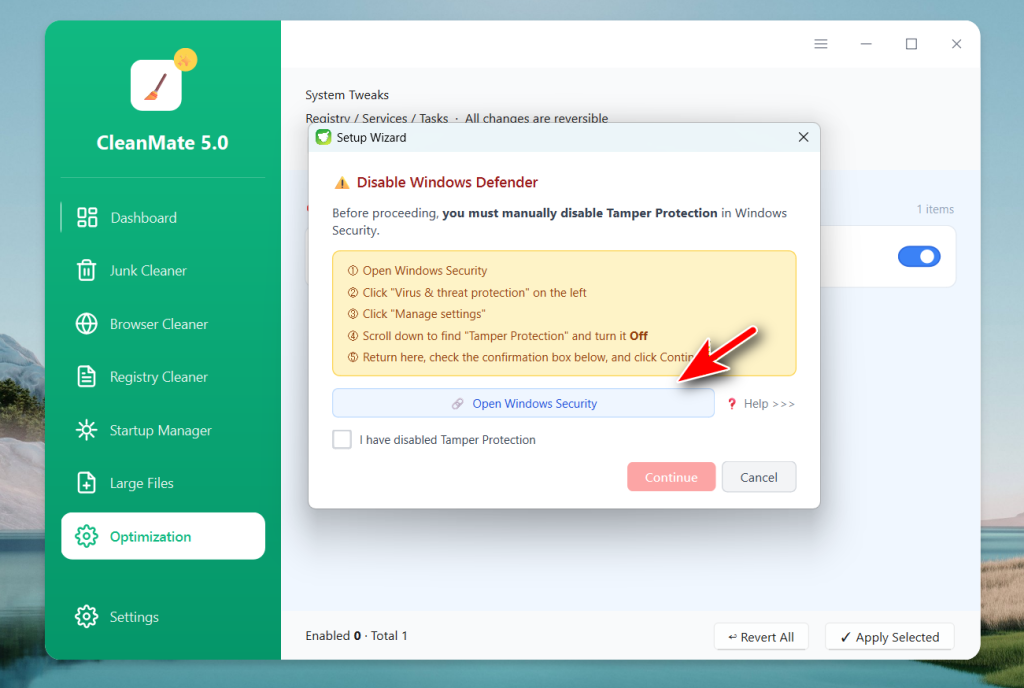
Task: Click the Revert All button
Action: coord(761,637)
